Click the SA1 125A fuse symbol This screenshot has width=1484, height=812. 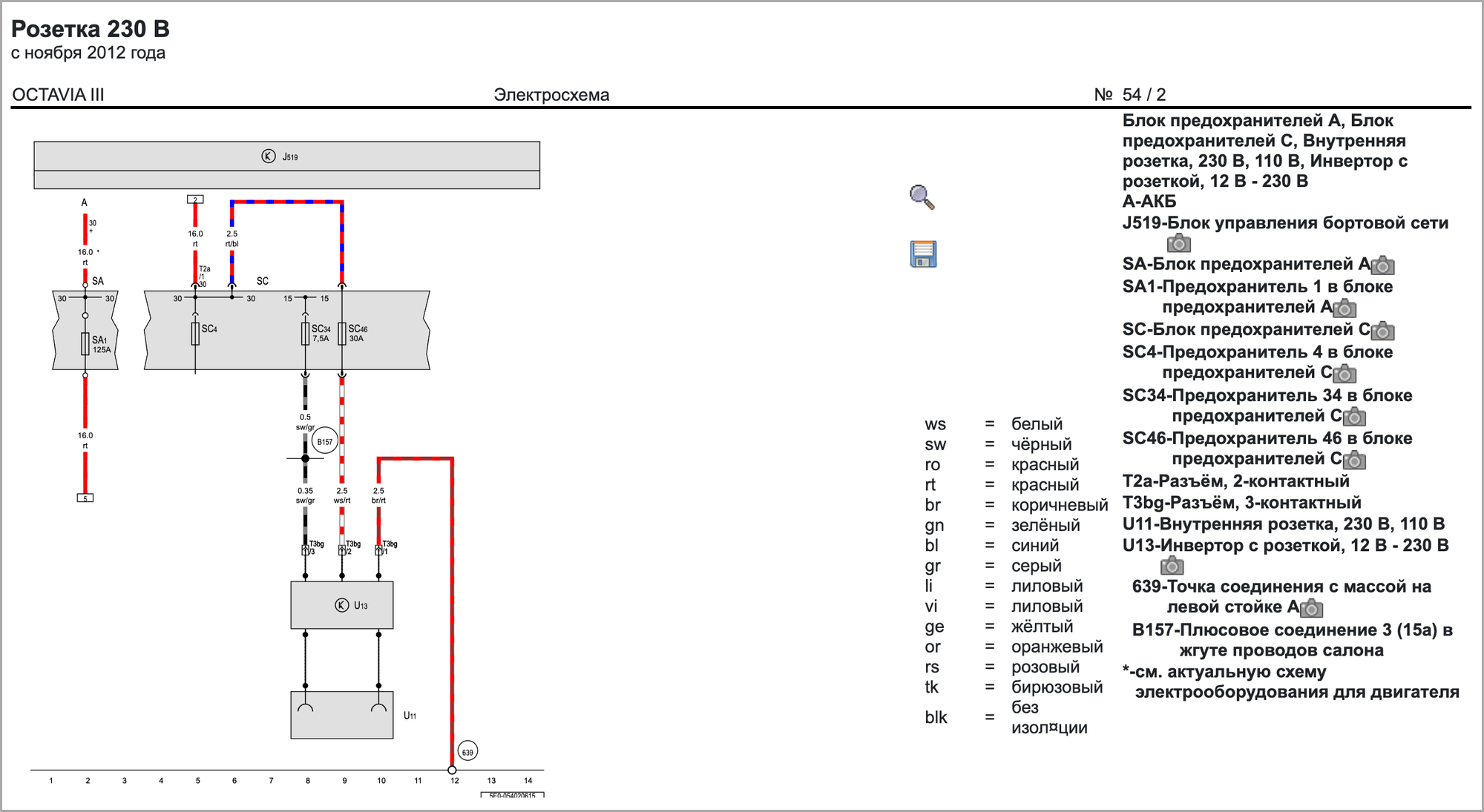85,344
